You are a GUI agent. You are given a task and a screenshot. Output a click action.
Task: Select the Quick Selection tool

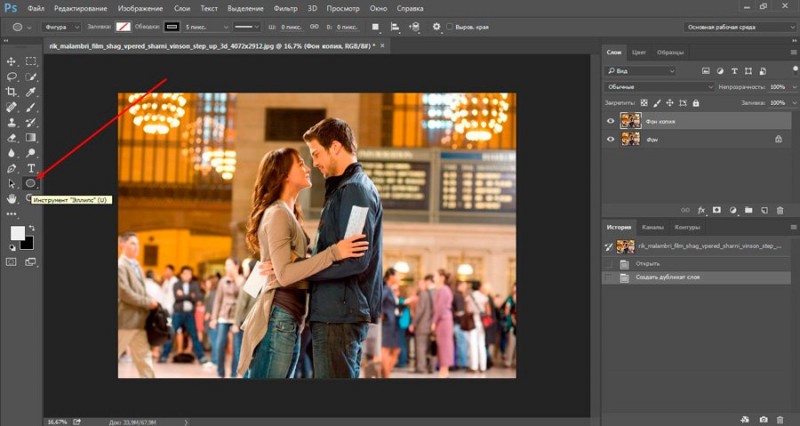(31, 77)
